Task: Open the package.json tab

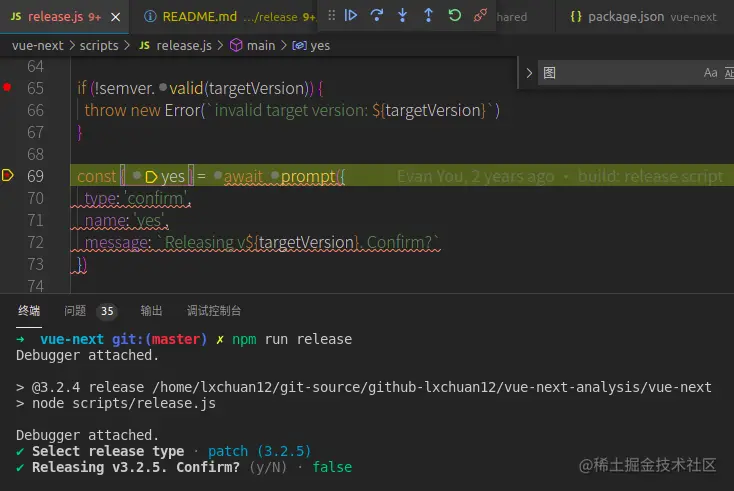Action: coord(643,17)
